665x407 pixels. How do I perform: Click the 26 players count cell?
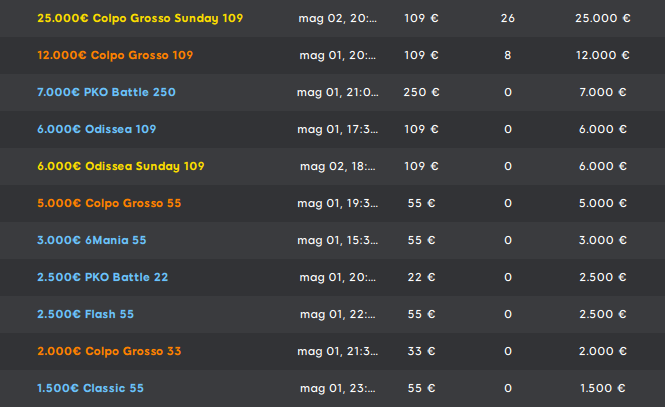508,18
